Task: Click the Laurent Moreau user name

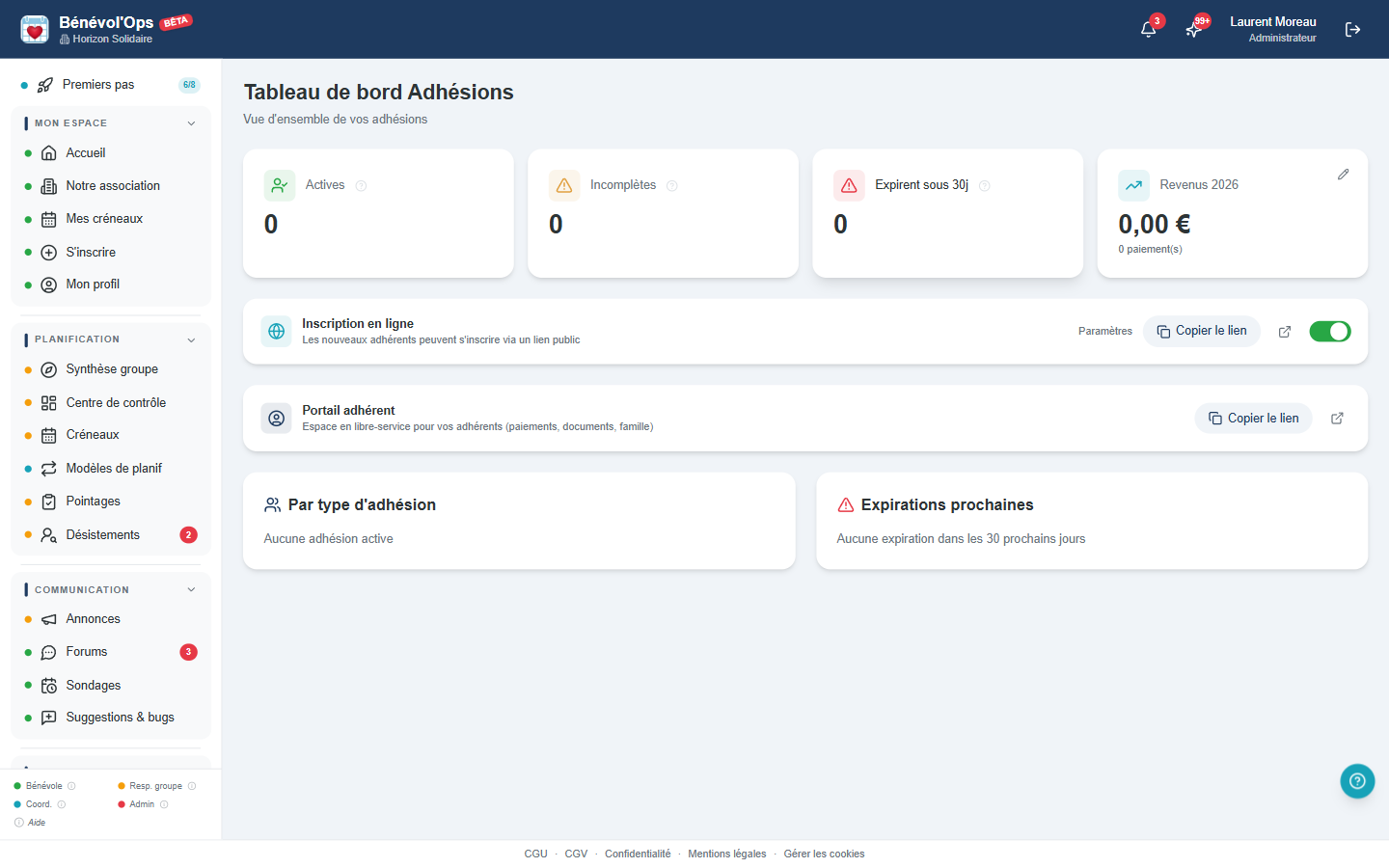Action: tap(1273, 22)
